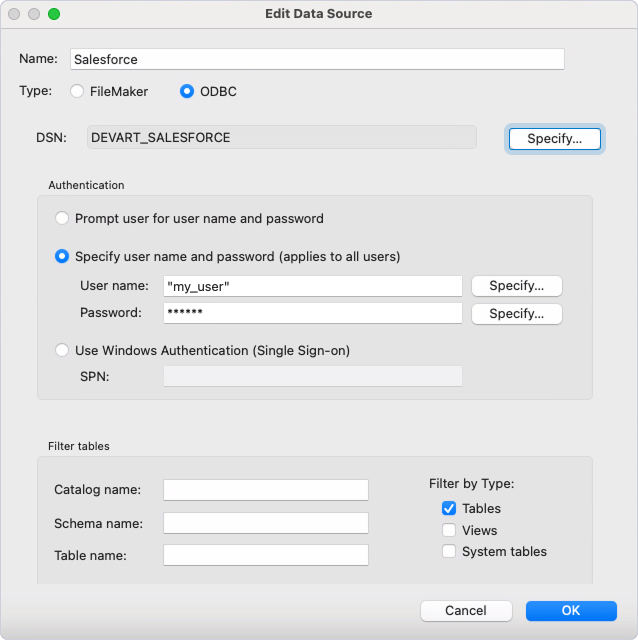Choose Prompt user for user name and password
This screenshot has height=640, width=638.
tap(62, 218)
